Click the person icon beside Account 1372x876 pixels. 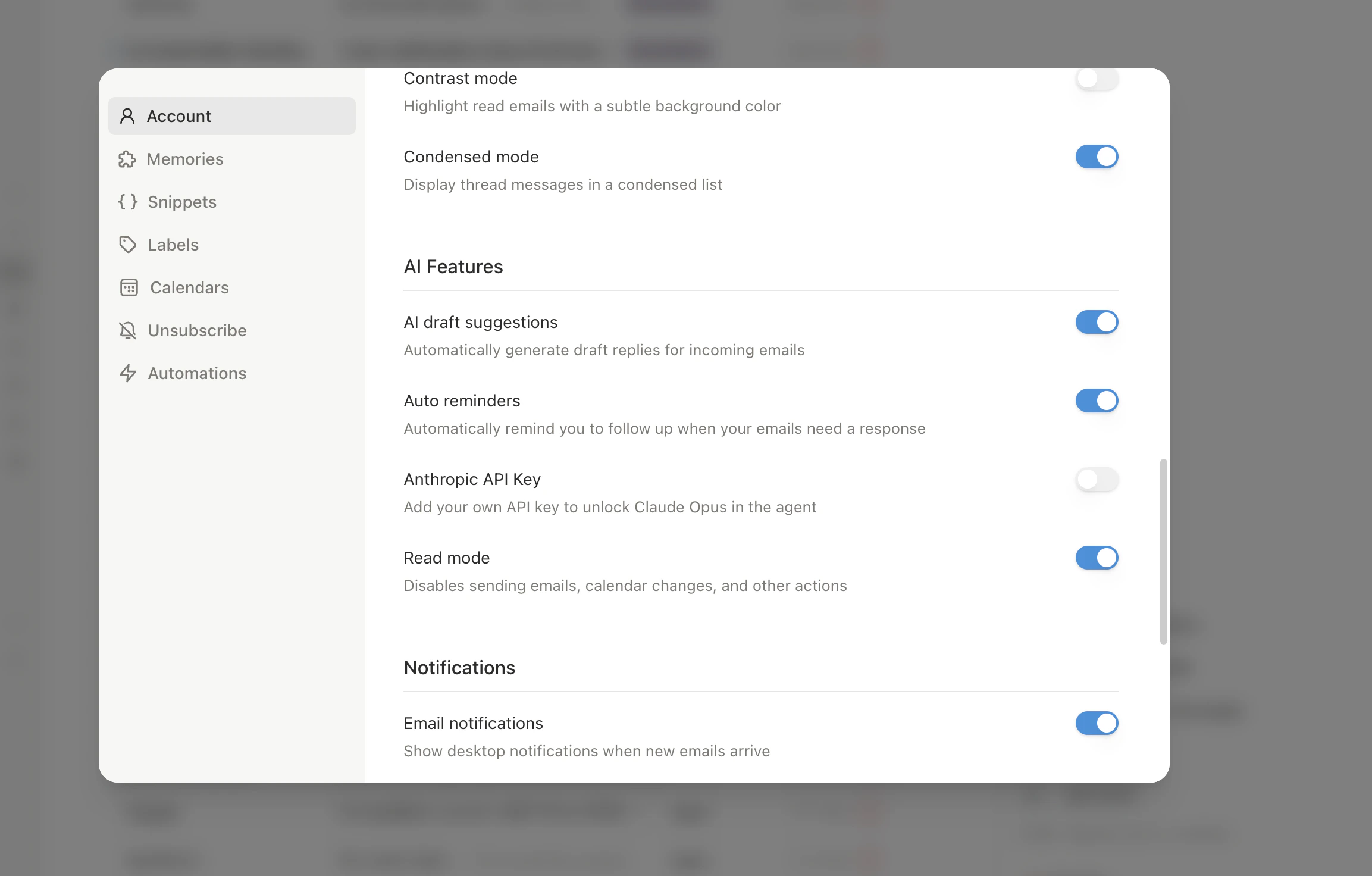pos(128,116)
